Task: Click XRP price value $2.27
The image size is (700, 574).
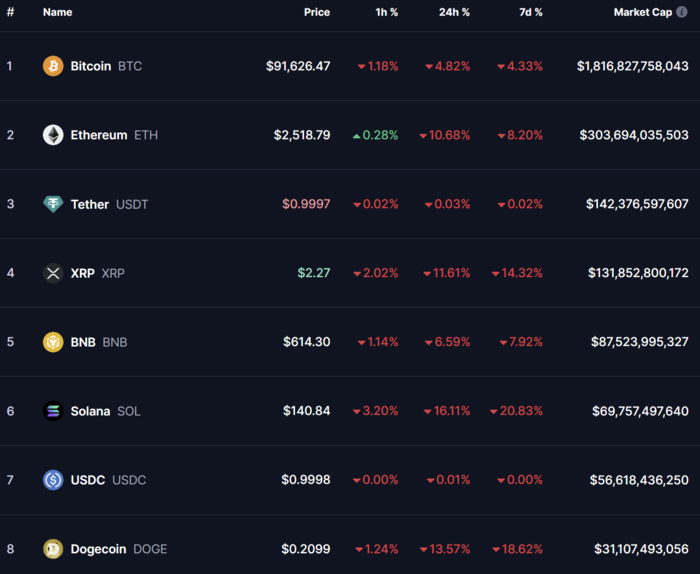Action: (x=313, y=273)
